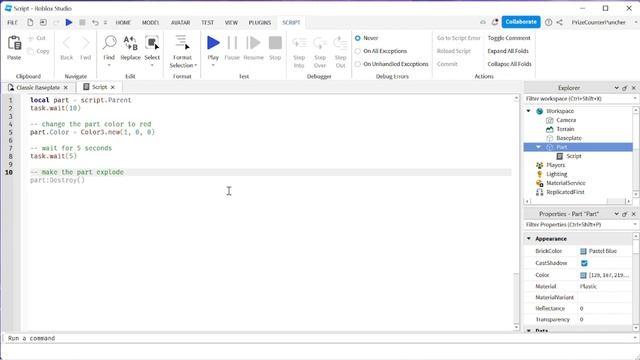Click the Resume test button

pyautogui.click(x=253, y=42)
